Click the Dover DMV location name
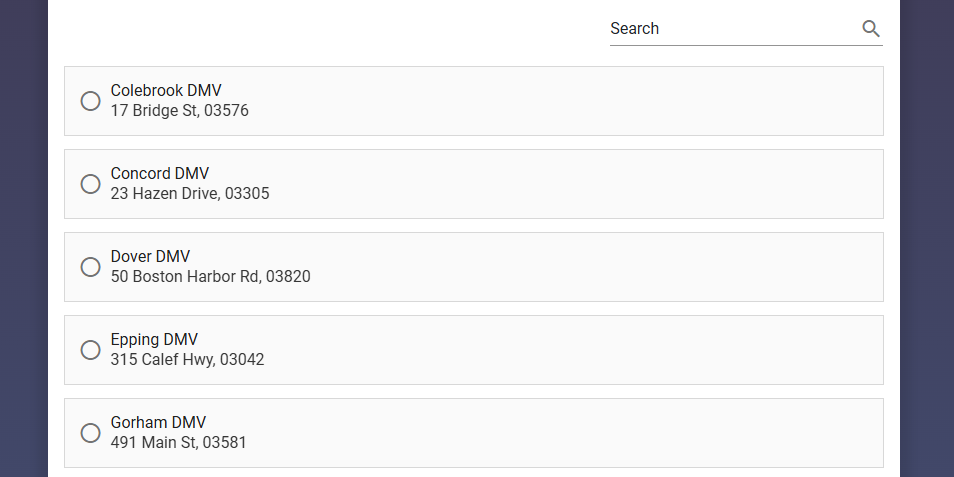This screenshot has height=477, width=954. pos(150,257)
